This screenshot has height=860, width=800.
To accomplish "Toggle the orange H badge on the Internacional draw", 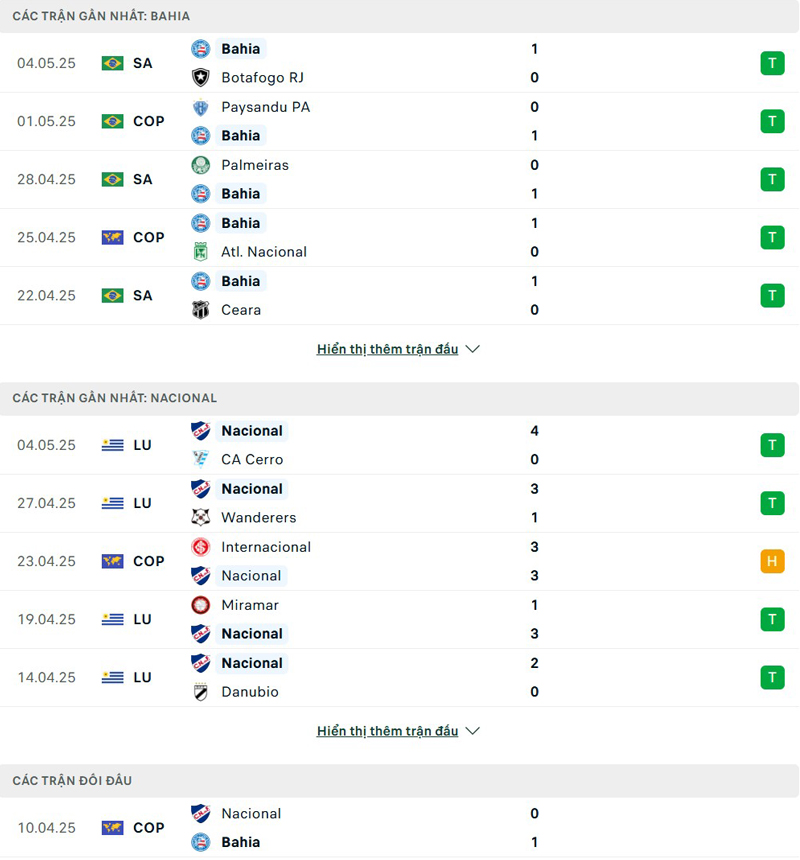I will [772, 561].
